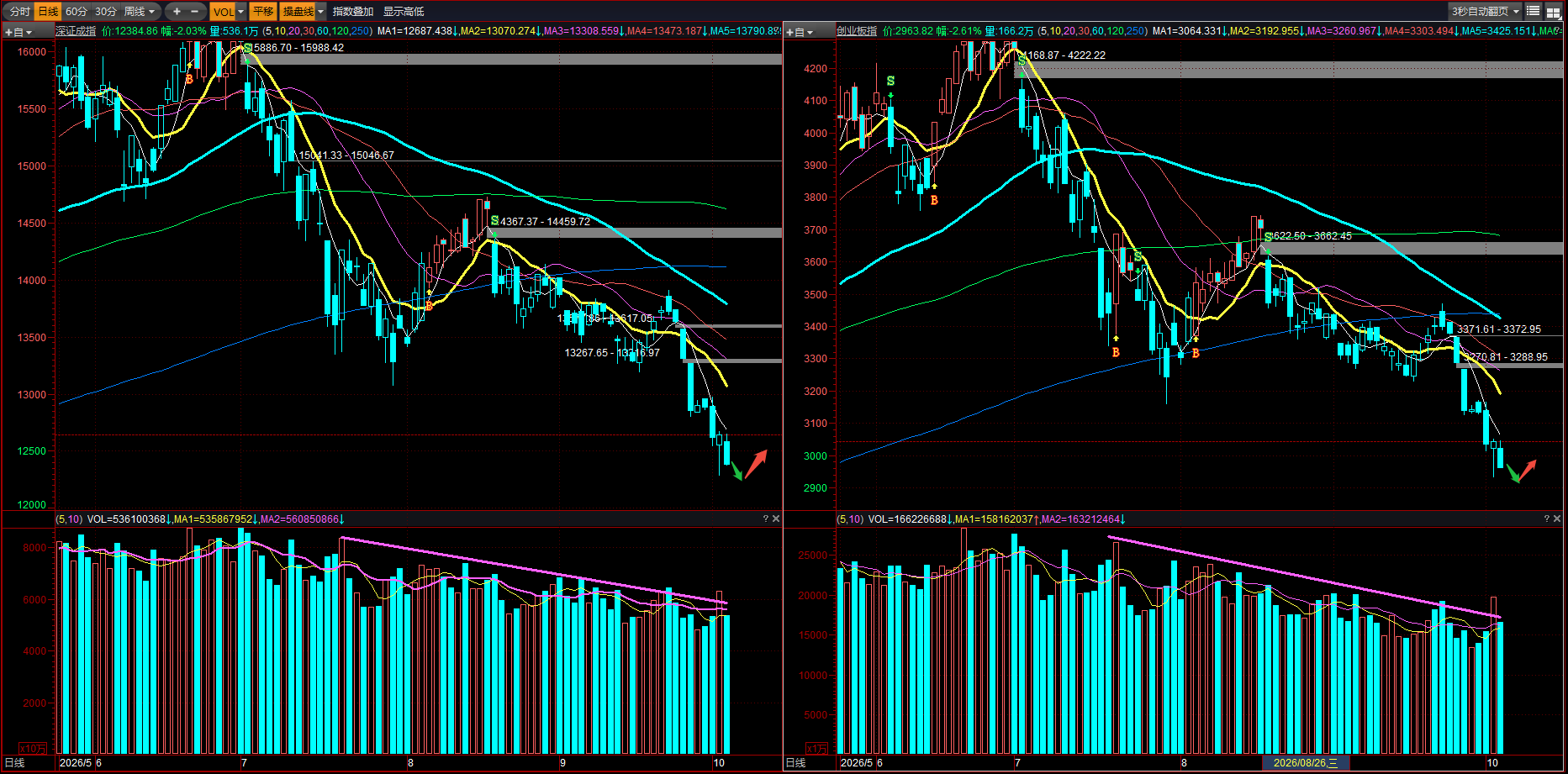The height and width of the screenshot is (774, 1568).
Task: Click MA1=12687.438 value in left header
Action: point(415,31)
